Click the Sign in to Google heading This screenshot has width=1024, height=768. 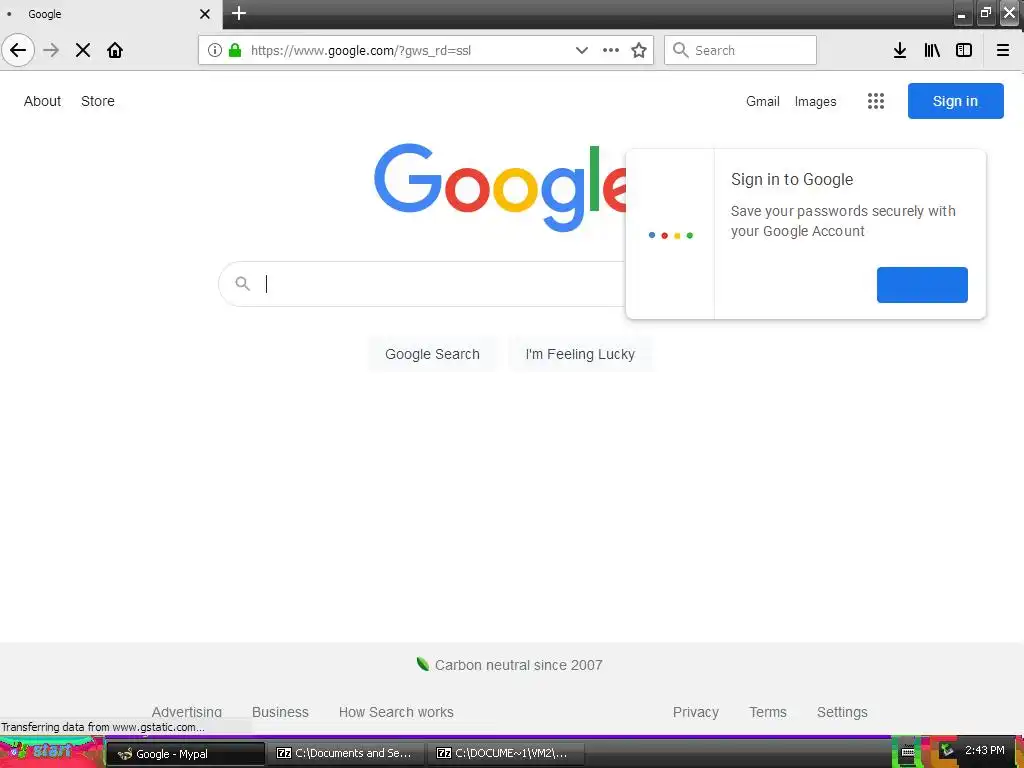[x=792, y=180]
